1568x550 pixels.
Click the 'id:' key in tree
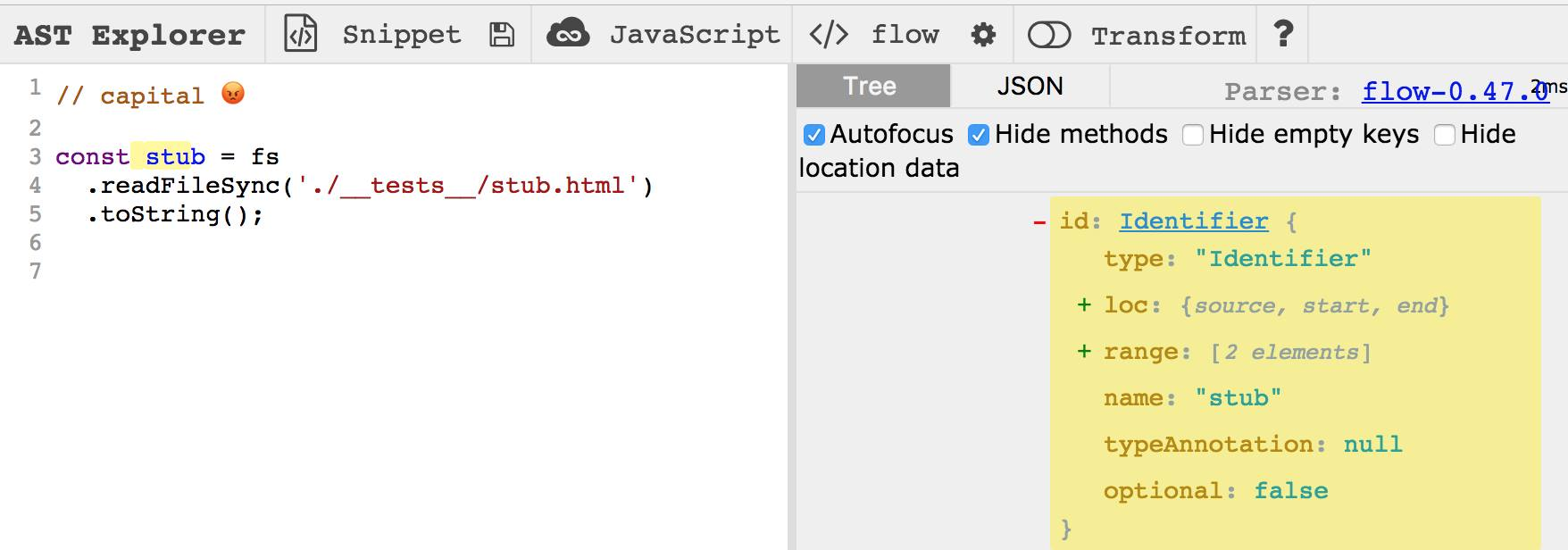tap(1080, 221)
